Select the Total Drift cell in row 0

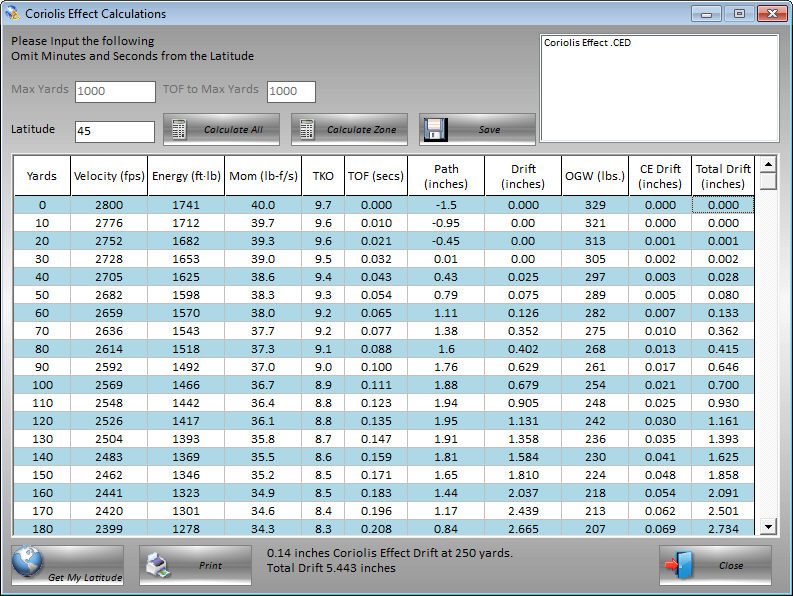723,205
